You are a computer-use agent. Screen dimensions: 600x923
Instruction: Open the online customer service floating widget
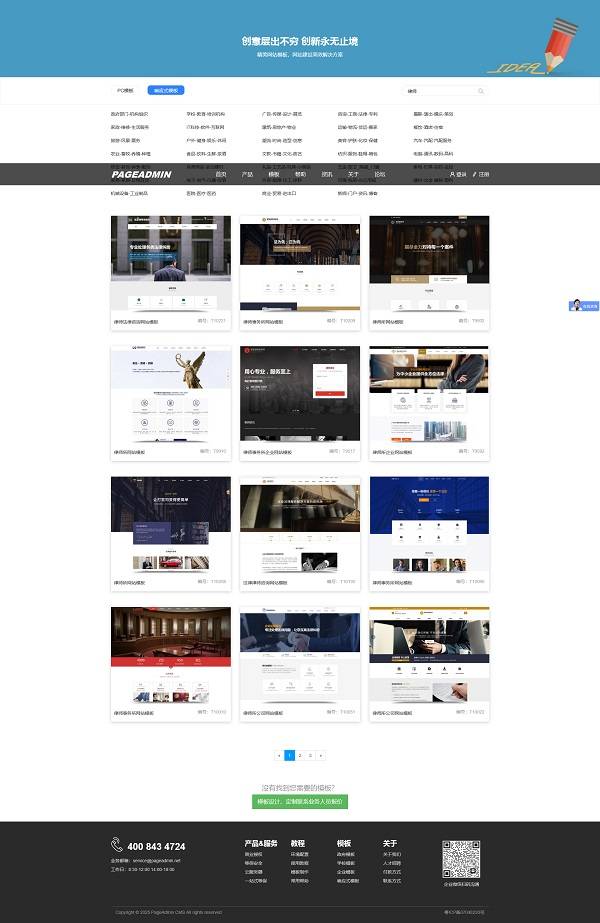click(583, 306)
